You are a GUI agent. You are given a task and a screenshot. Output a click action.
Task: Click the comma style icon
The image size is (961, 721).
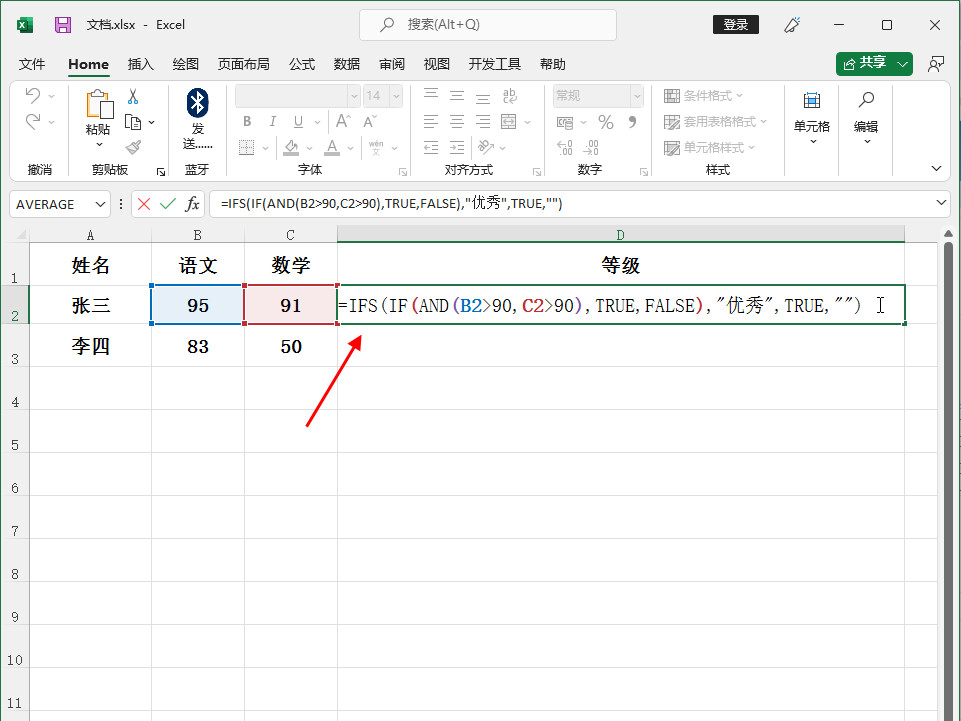632,122
